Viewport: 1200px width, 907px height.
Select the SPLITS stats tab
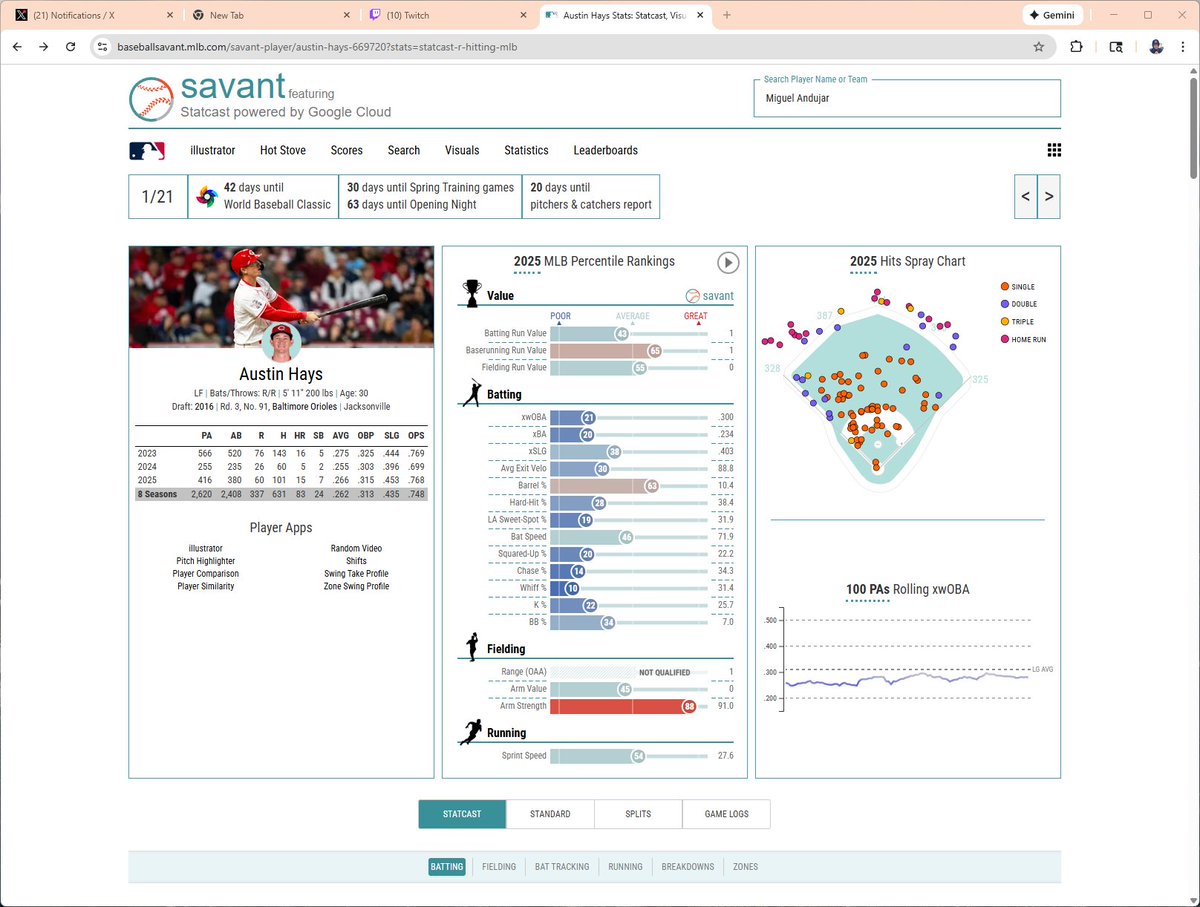(x=638, y=814)
